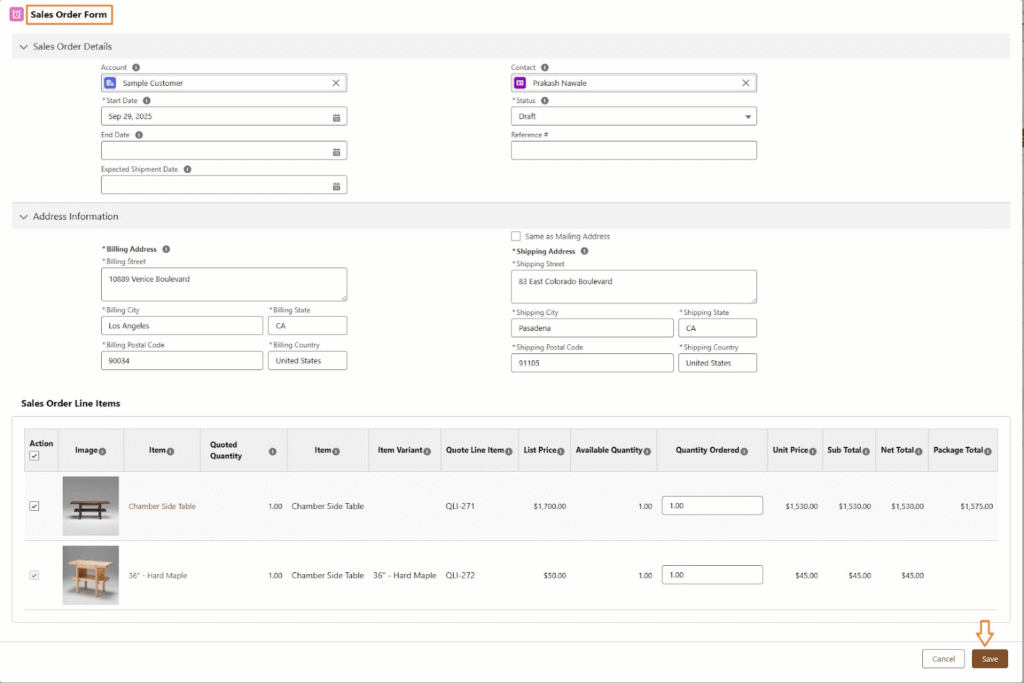1024x683 pixels.
Task: Click the Cancel button
Action: click(943, 659)
